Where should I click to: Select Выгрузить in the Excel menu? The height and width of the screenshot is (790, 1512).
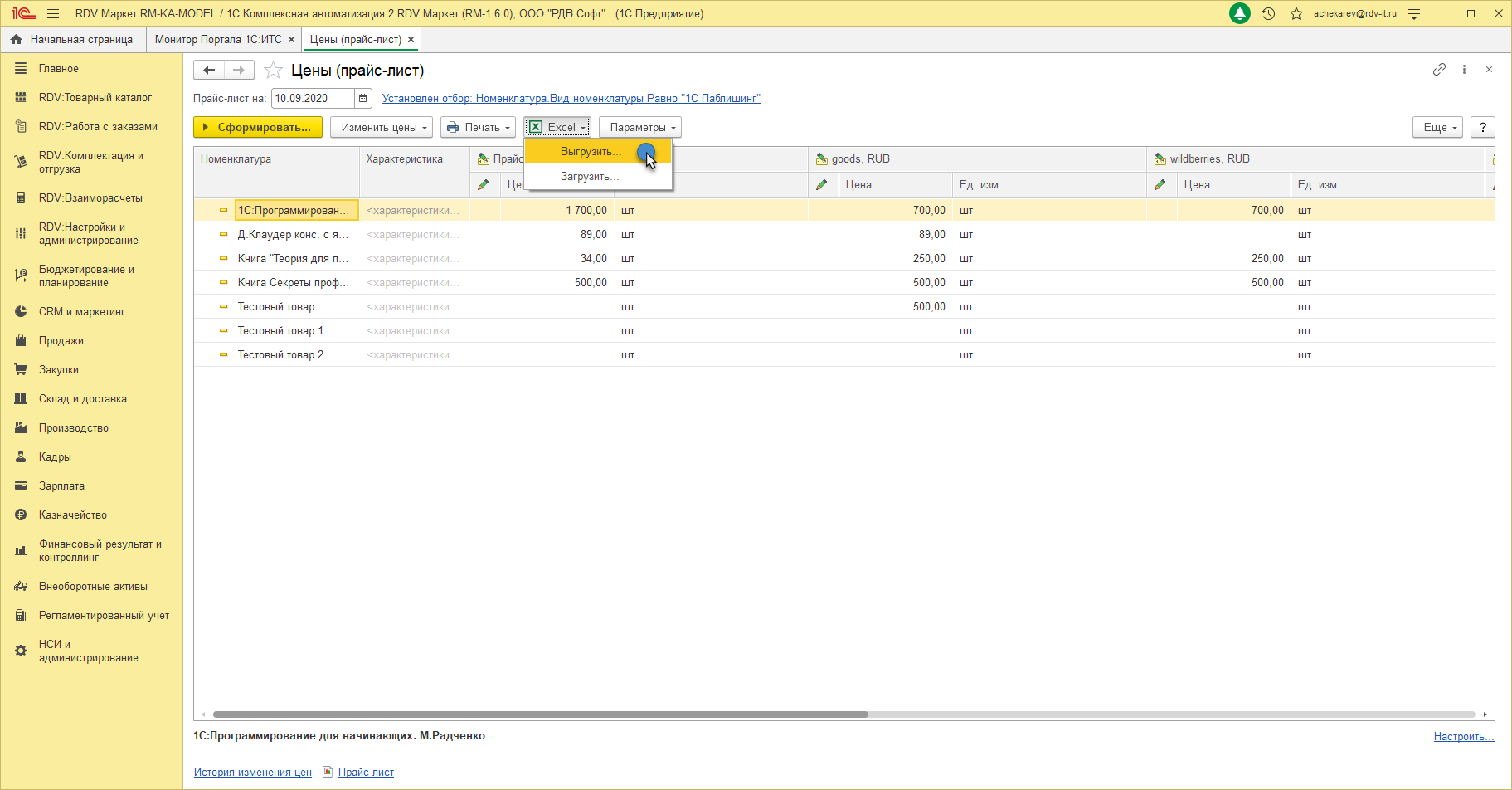pyautogui.click(x=590, y=152)
